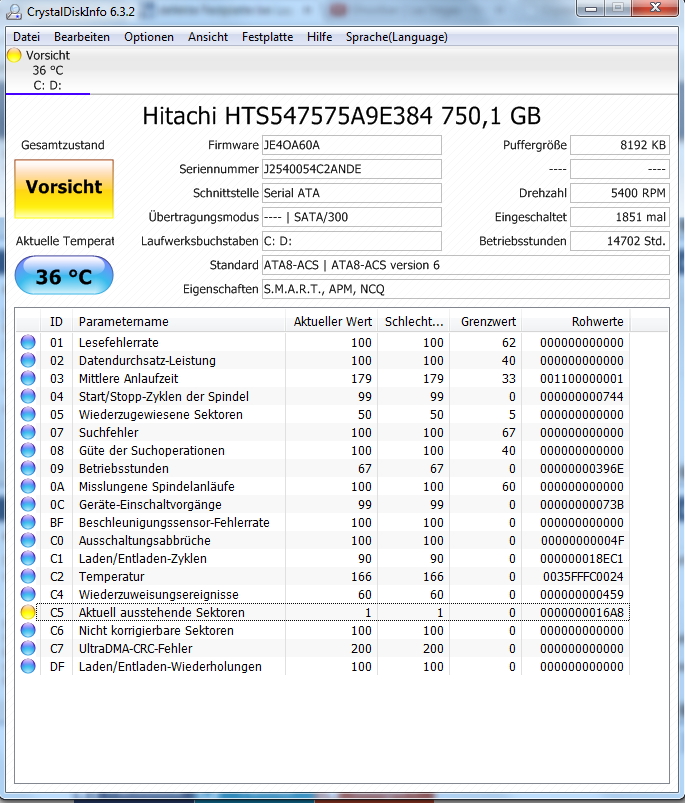Screen dimensions: 685x803
Task: Click the Schlecht... column header
Action: coord(414,322)
